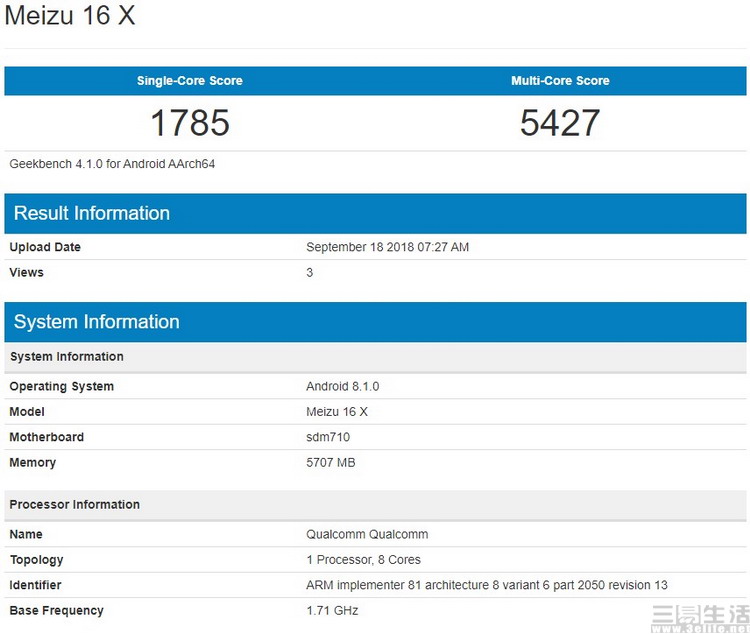Image resolution: width=750 pixels, height=634 pixels.
Task: Select the Multi-Core Score header
Action: pos(560,81)
